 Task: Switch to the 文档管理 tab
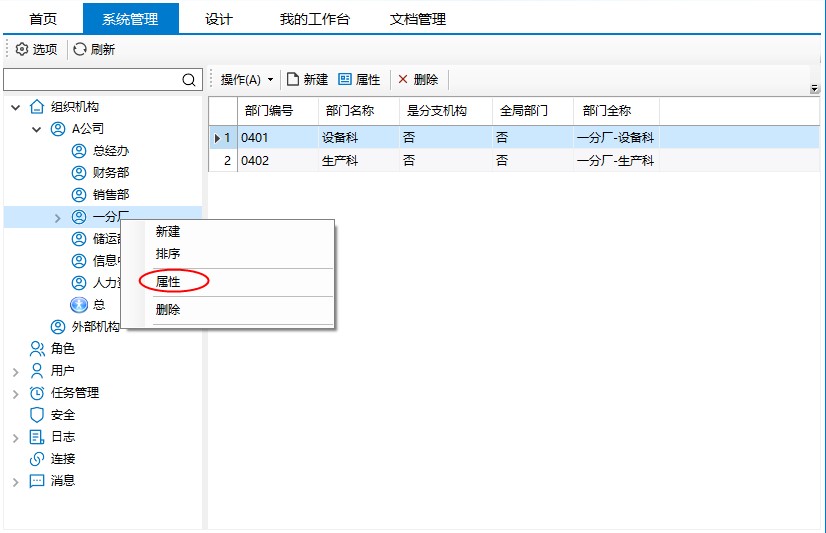(417, 19)
